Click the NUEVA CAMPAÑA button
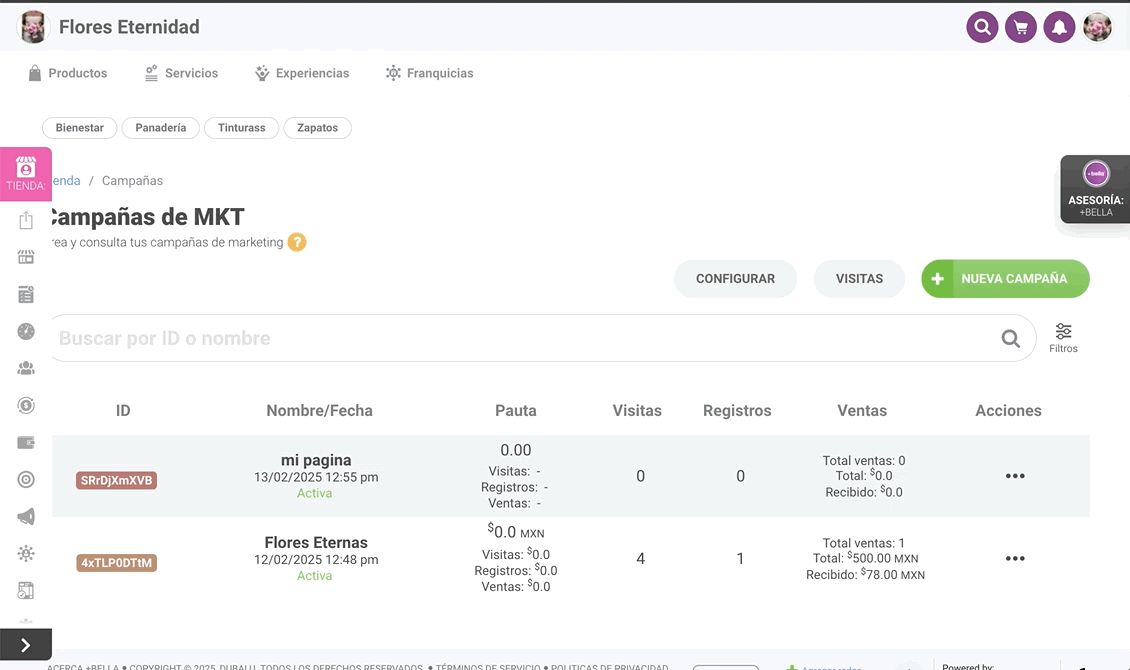This screenshot has width=1130, height=670. 1005,279
